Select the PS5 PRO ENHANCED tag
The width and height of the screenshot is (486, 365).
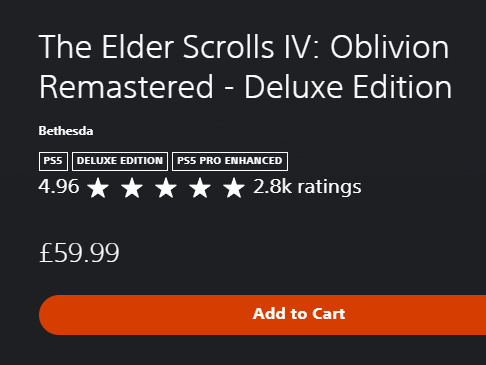pos(230,161)
